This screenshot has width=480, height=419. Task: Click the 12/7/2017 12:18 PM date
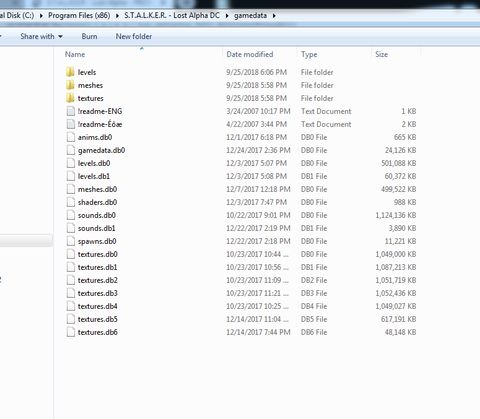pos(258,189)
